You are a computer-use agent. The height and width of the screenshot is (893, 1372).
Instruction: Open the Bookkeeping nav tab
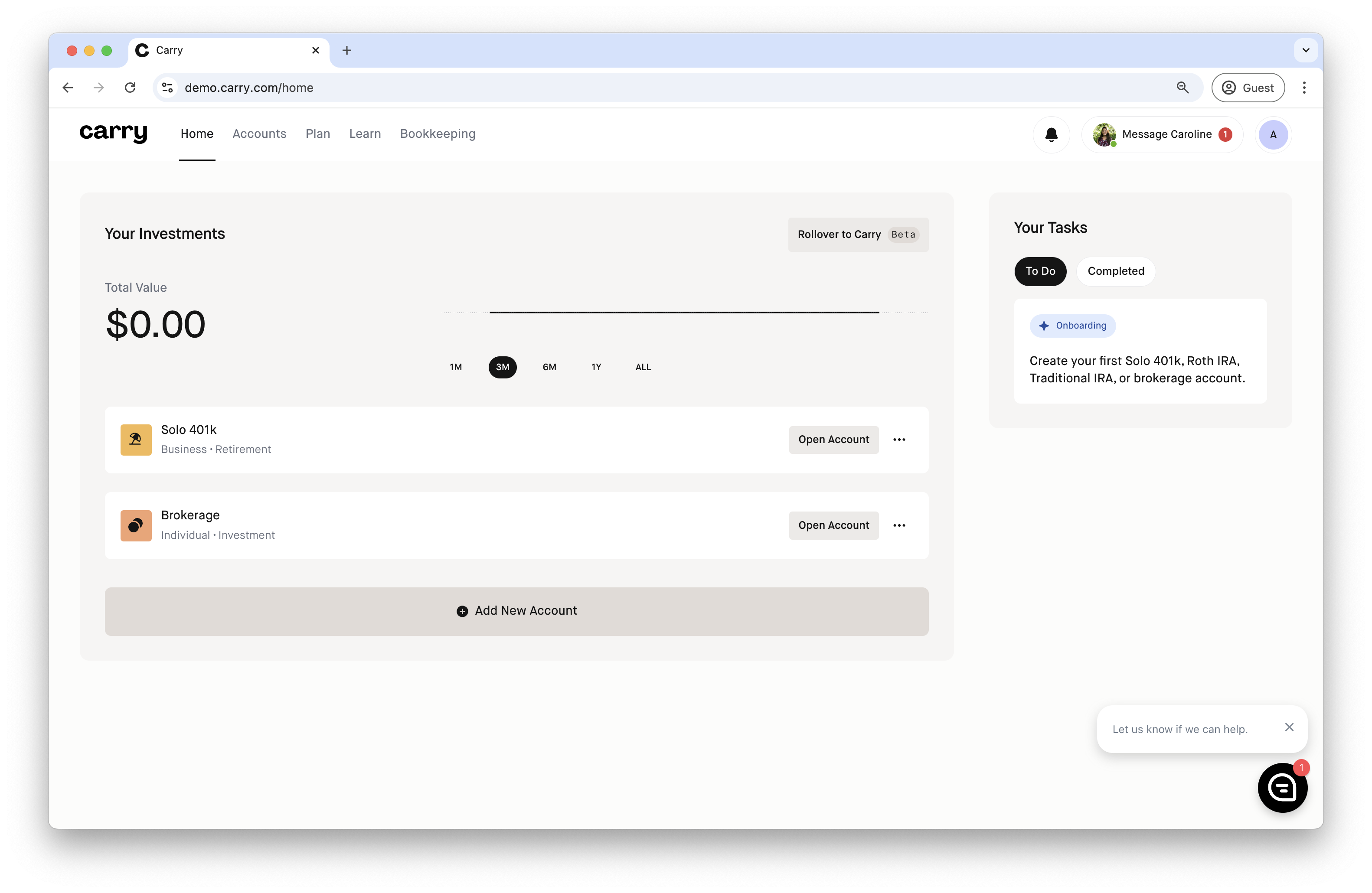coord(438,134)
